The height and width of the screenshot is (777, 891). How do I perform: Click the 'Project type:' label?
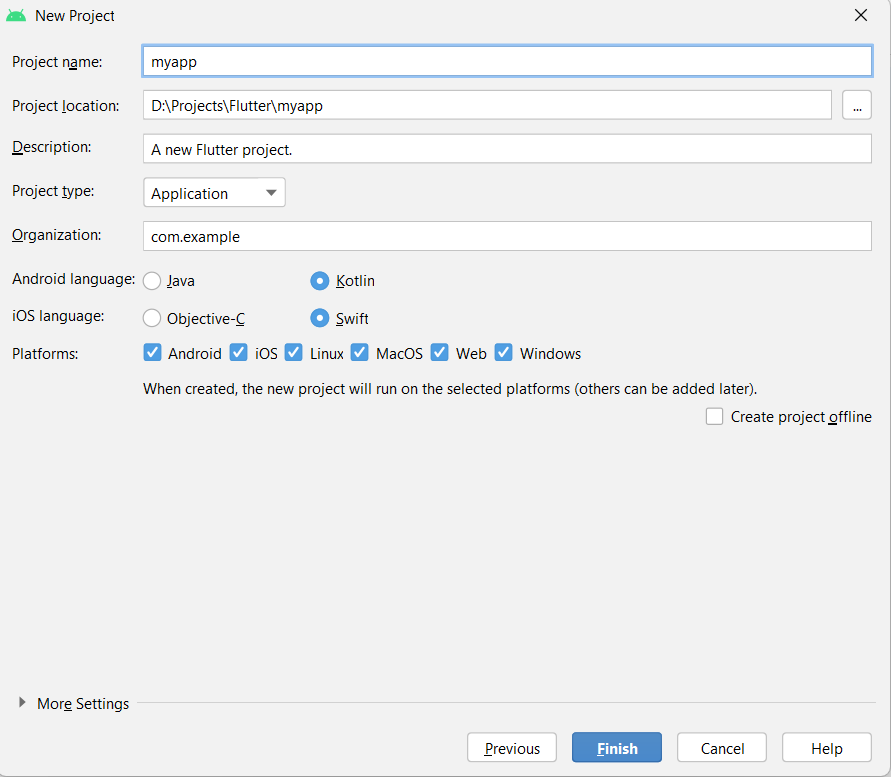point(53,192)
